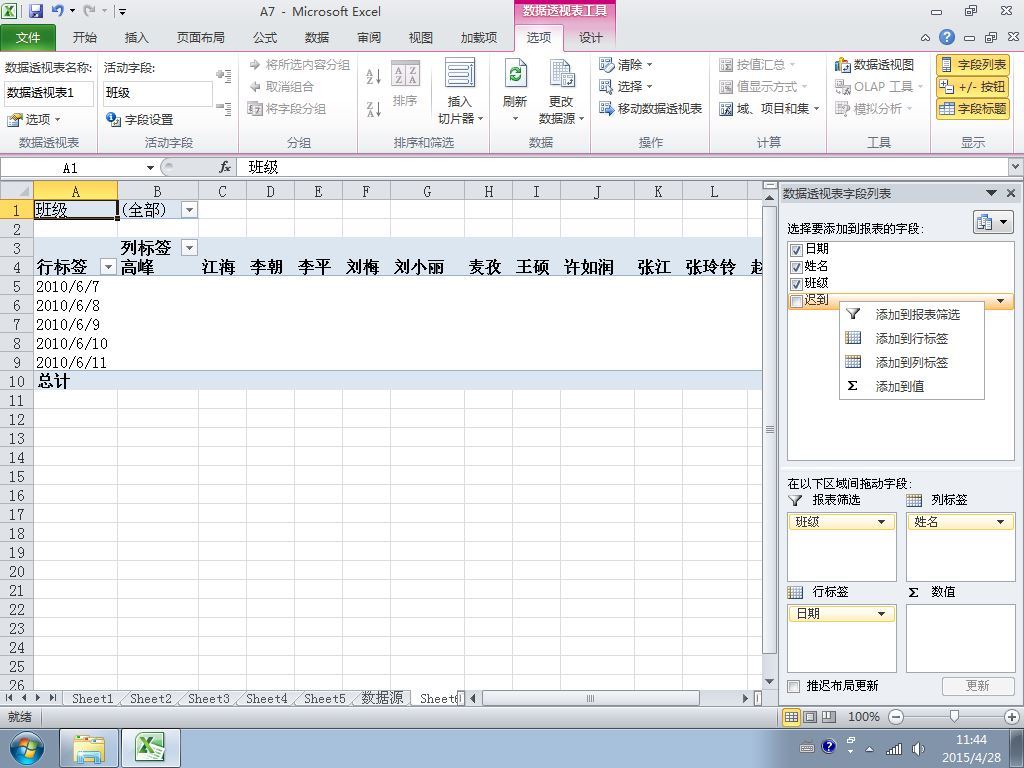
Task: Open the (全部) filter dropdown in B1
Action: (x=189, y=210)
